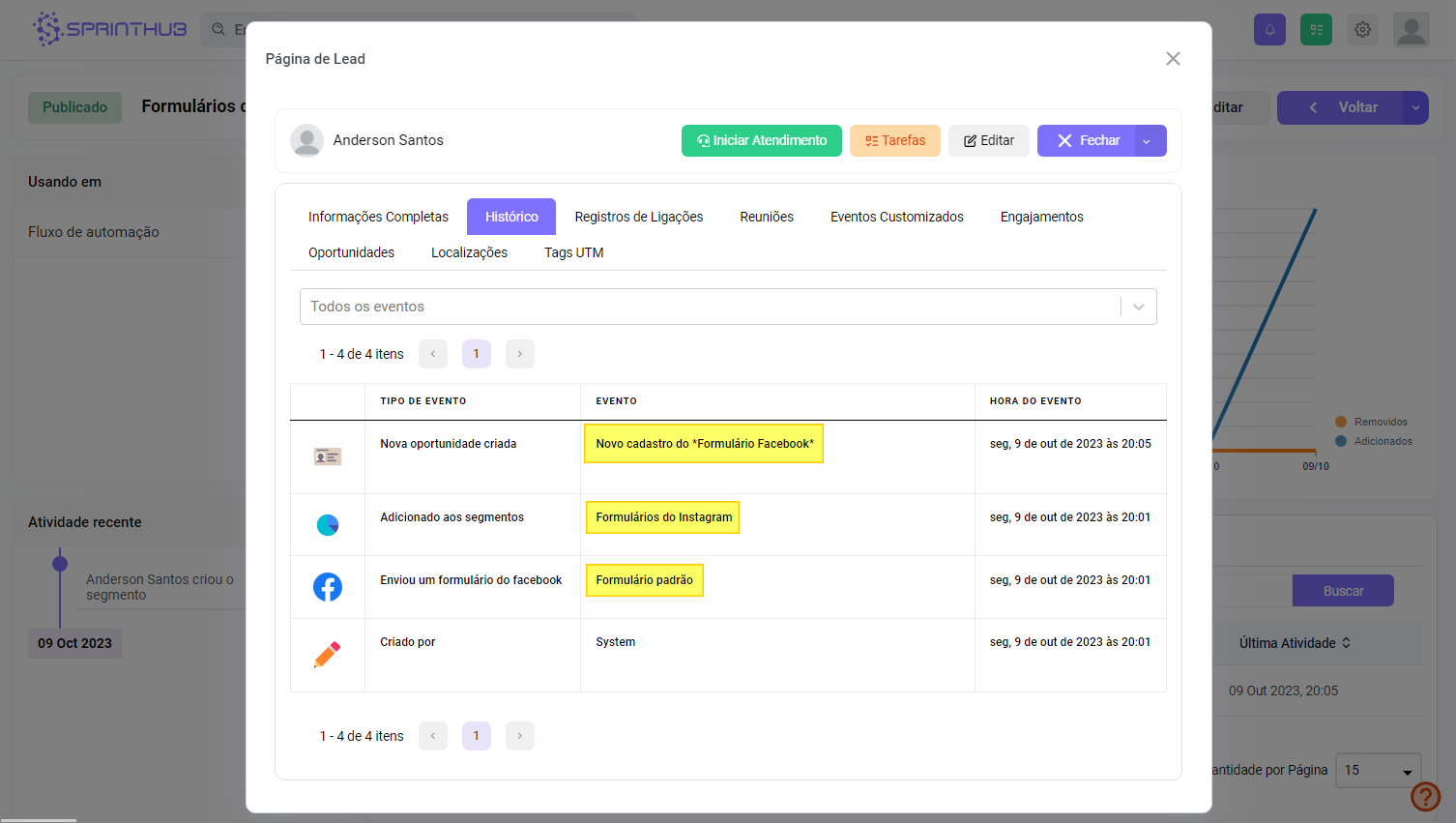Click the pencil icon for Criado por

pos(328,655)
